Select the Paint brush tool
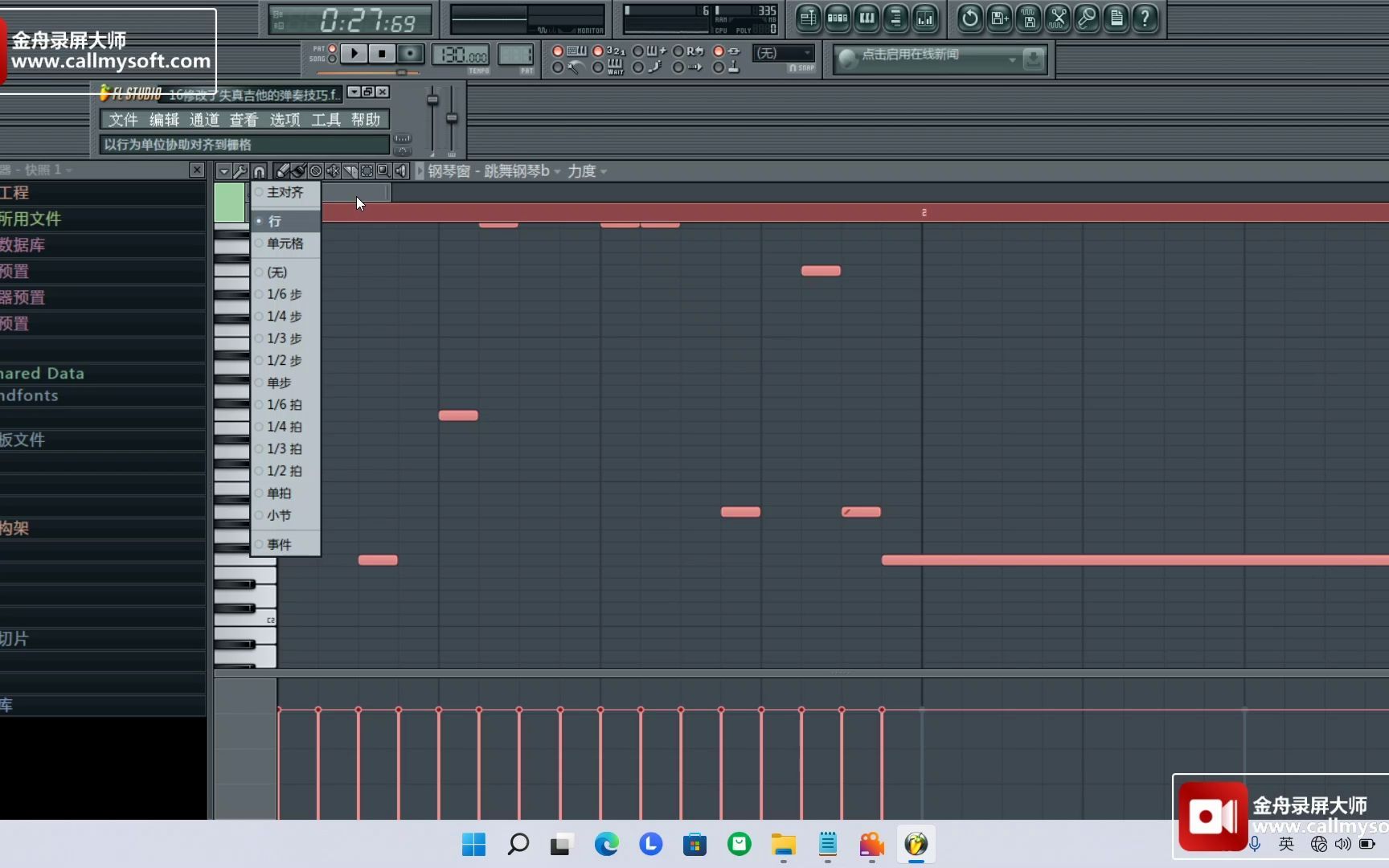Viewport: 1389px width, 868px height. point(297,170)
